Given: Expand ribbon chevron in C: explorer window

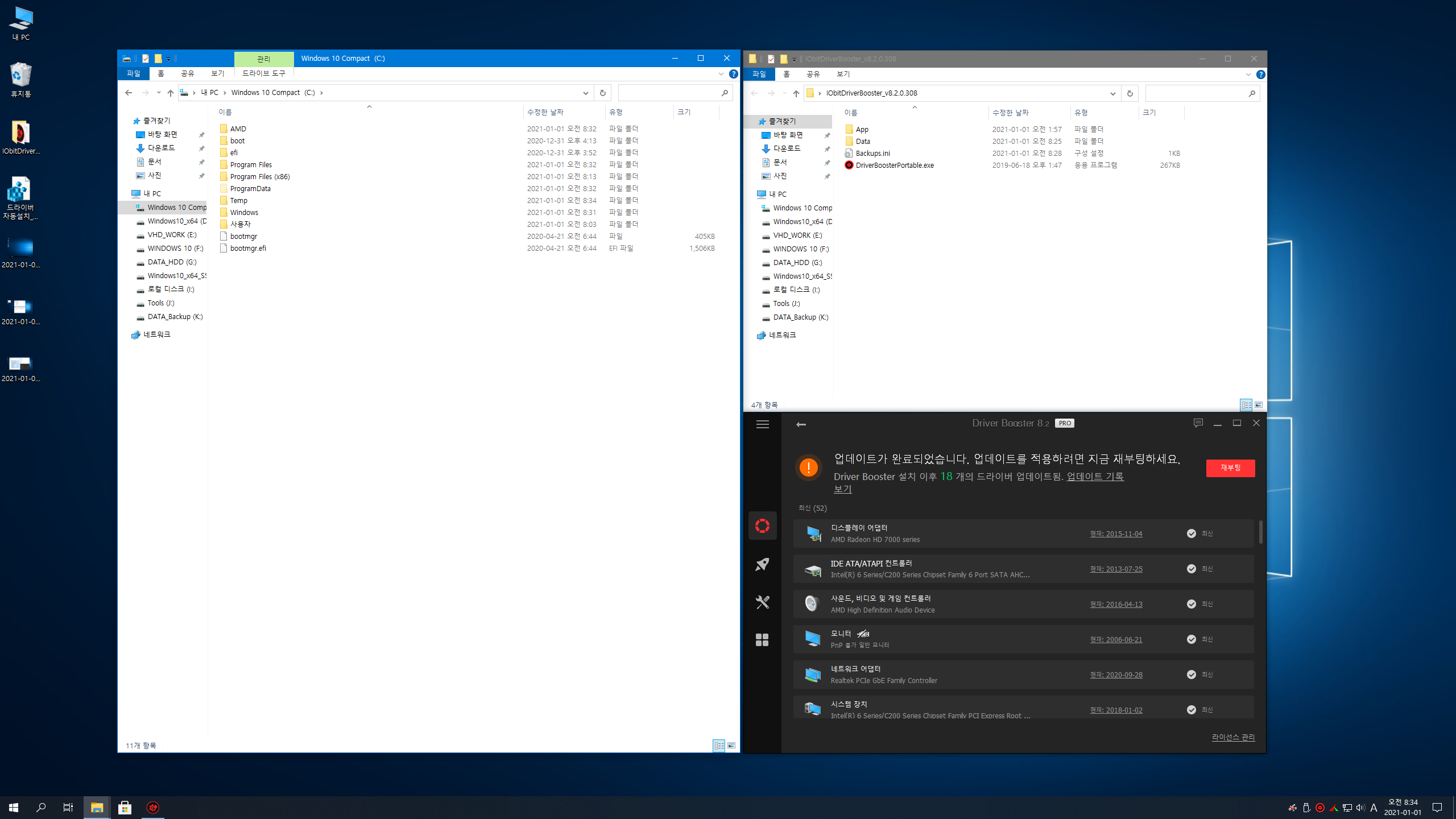Looking at the screenshot, I should click(x=721, y=74).
